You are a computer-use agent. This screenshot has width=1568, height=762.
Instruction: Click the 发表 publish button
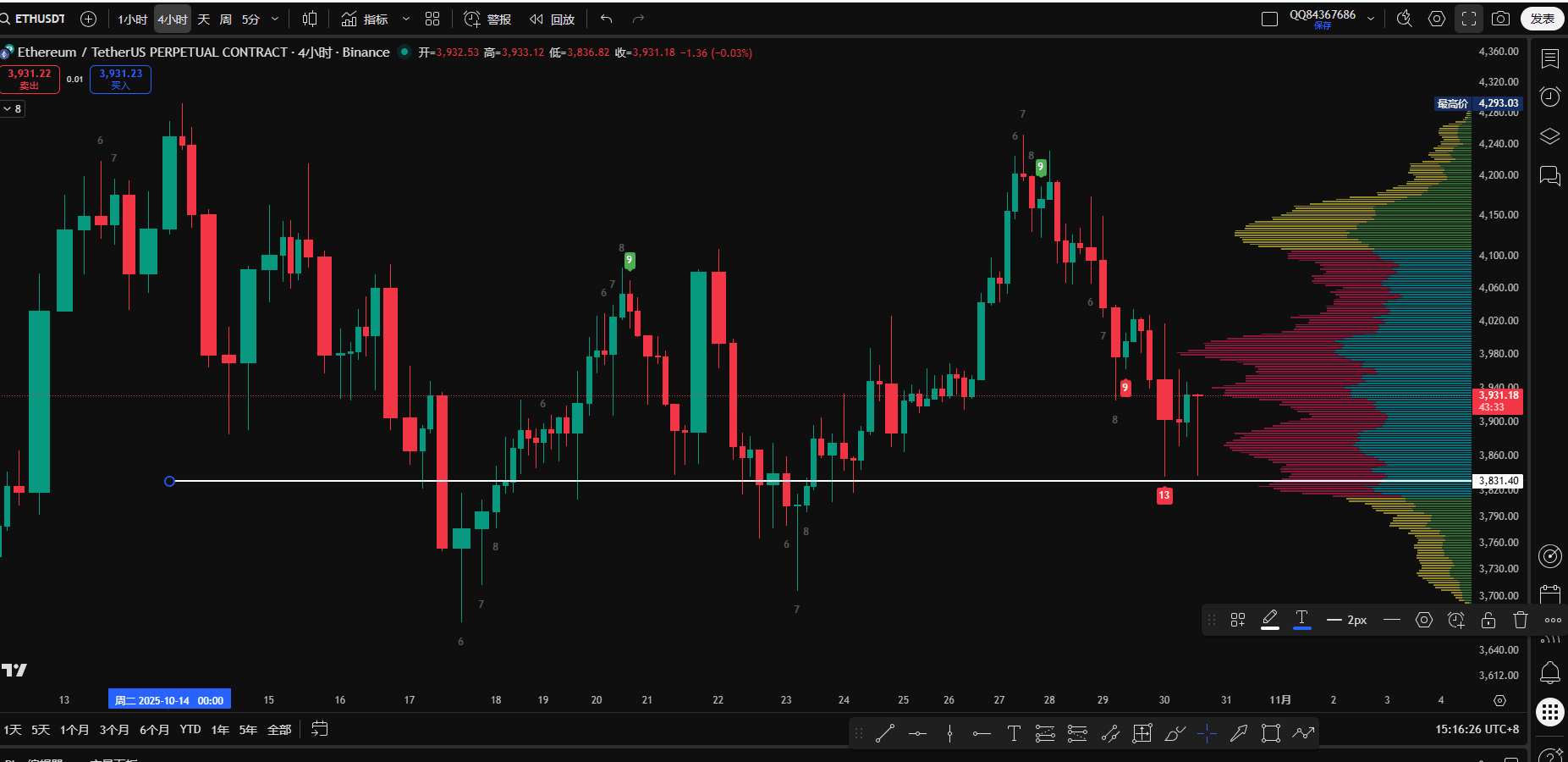1542,19
